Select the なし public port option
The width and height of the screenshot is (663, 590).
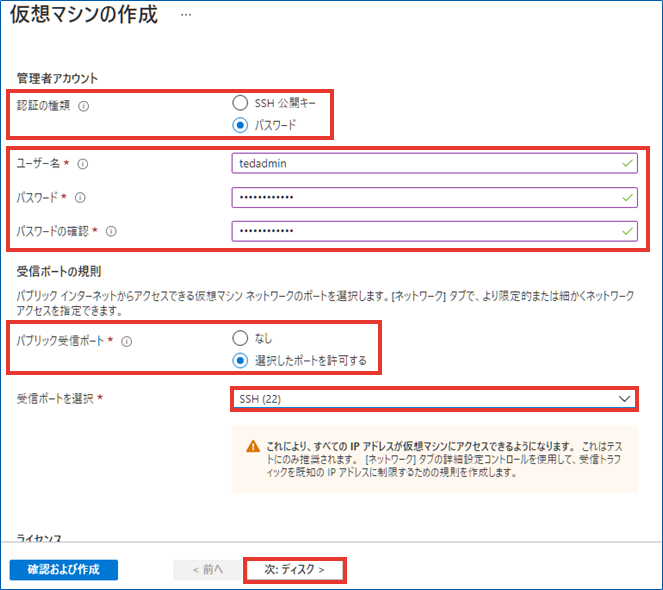coord(240,338)
